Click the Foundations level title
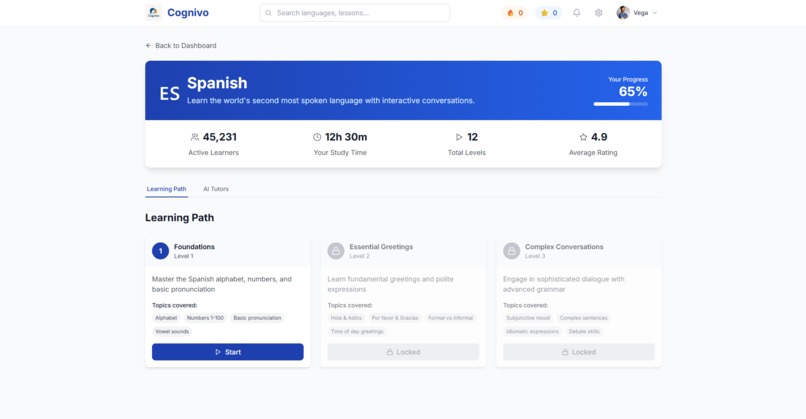Image resolution: width=806 pixels, height=419 pixels. (x=194, y=247)
